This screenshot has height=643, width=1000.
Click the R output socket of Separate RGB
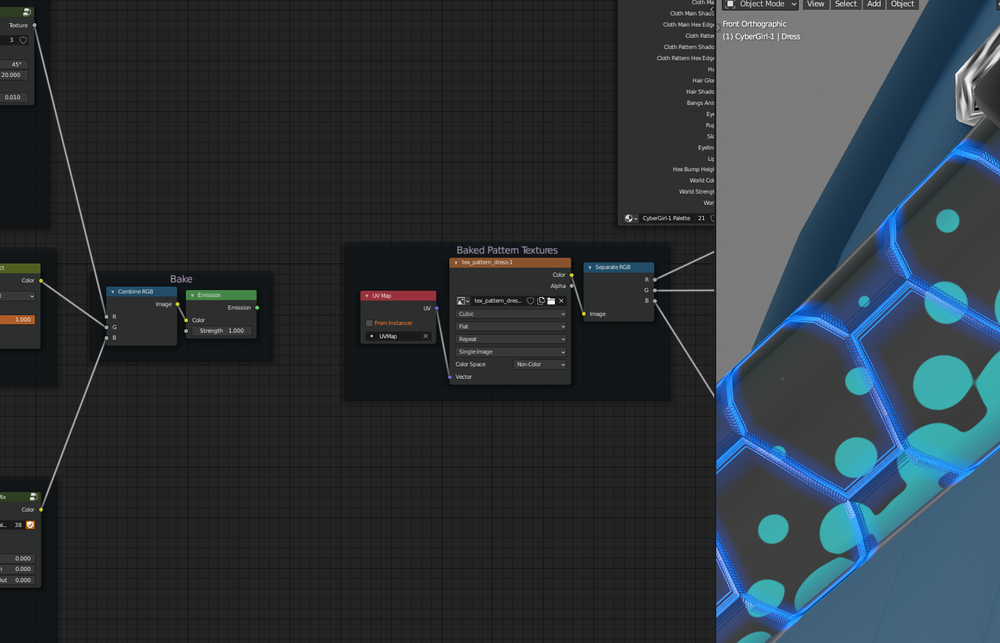point(654,279)
